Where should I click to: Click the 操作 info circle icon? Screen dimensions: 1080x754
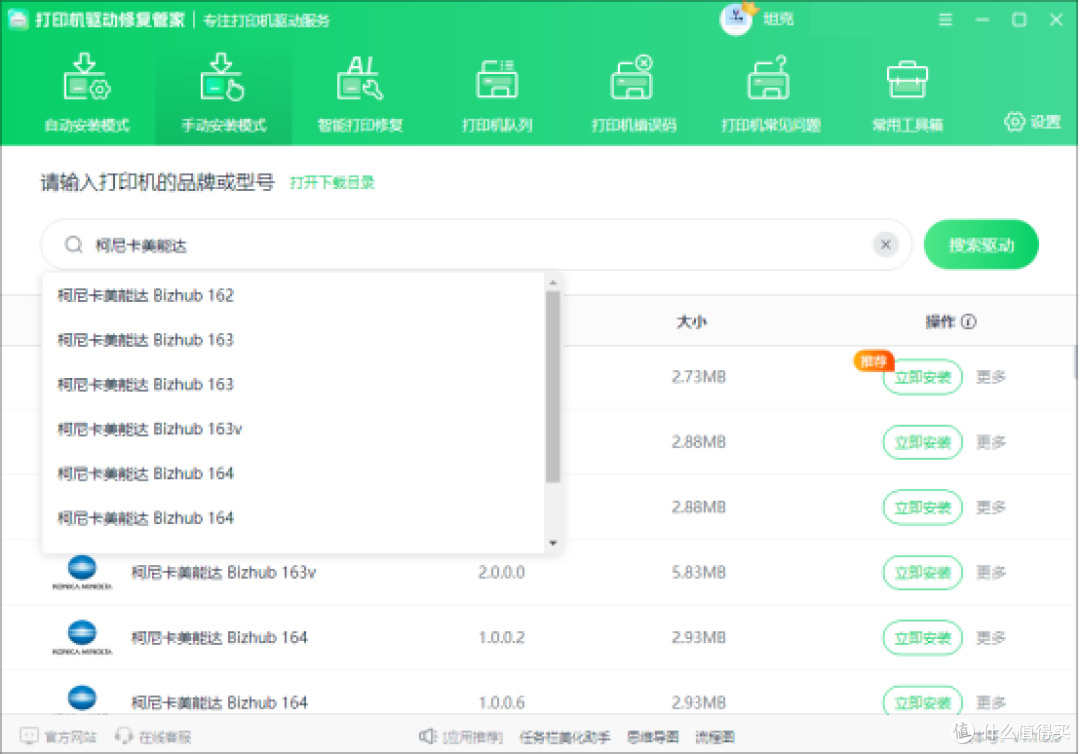(x=968, y=322)
